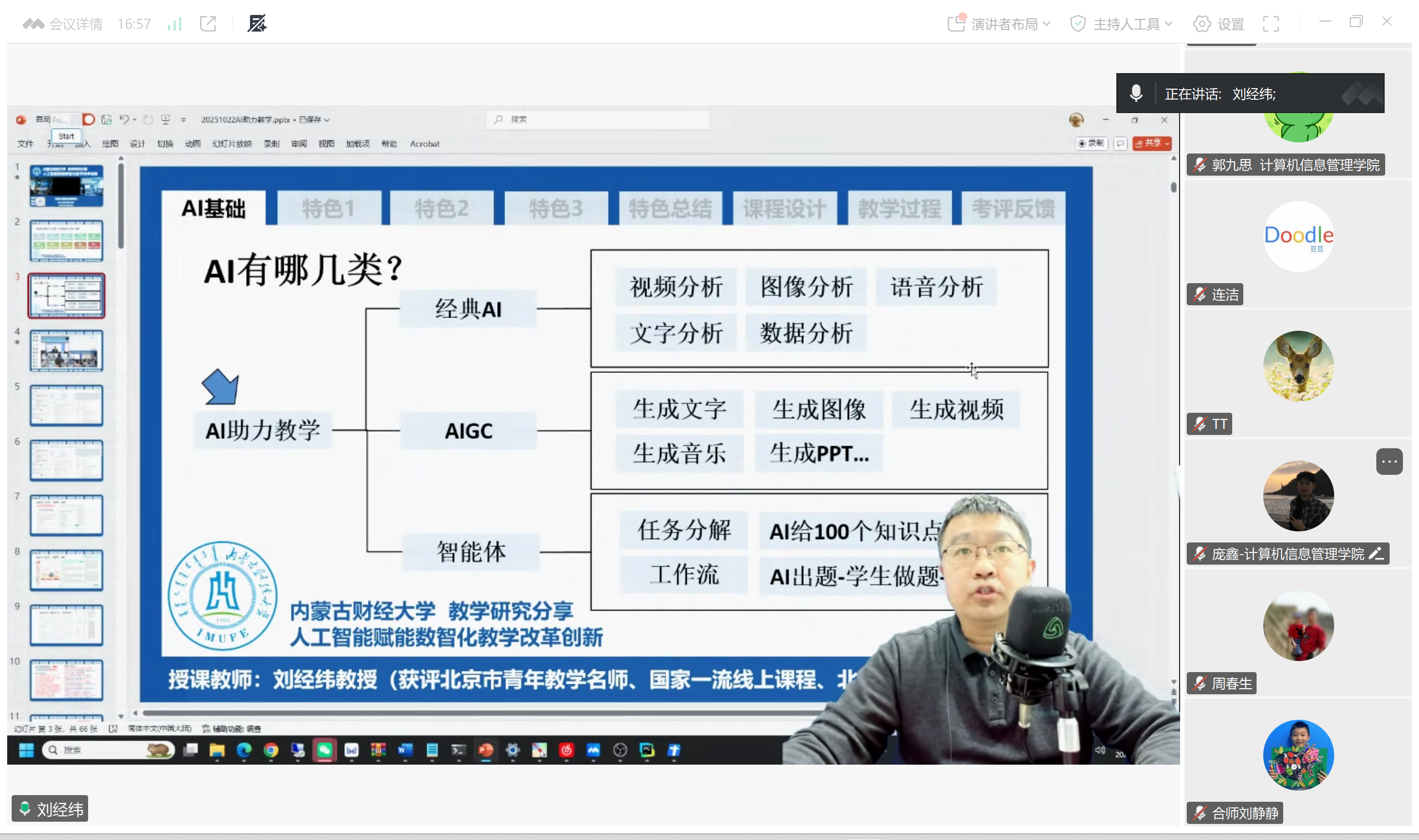Open more options on 庞鑫's video tile

click(x=1389, y=462)
